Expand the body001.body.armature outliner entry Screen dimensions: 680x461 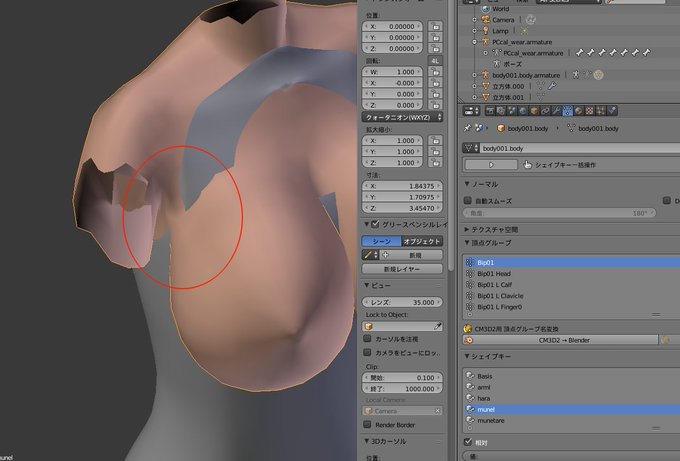[x=474, y=75]
